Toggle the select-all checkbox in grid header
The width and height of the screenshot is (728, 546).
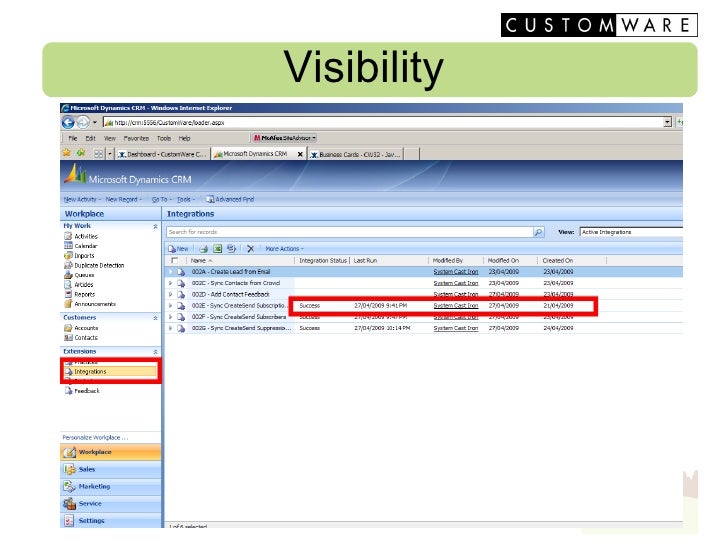click(x=175, y=260)
